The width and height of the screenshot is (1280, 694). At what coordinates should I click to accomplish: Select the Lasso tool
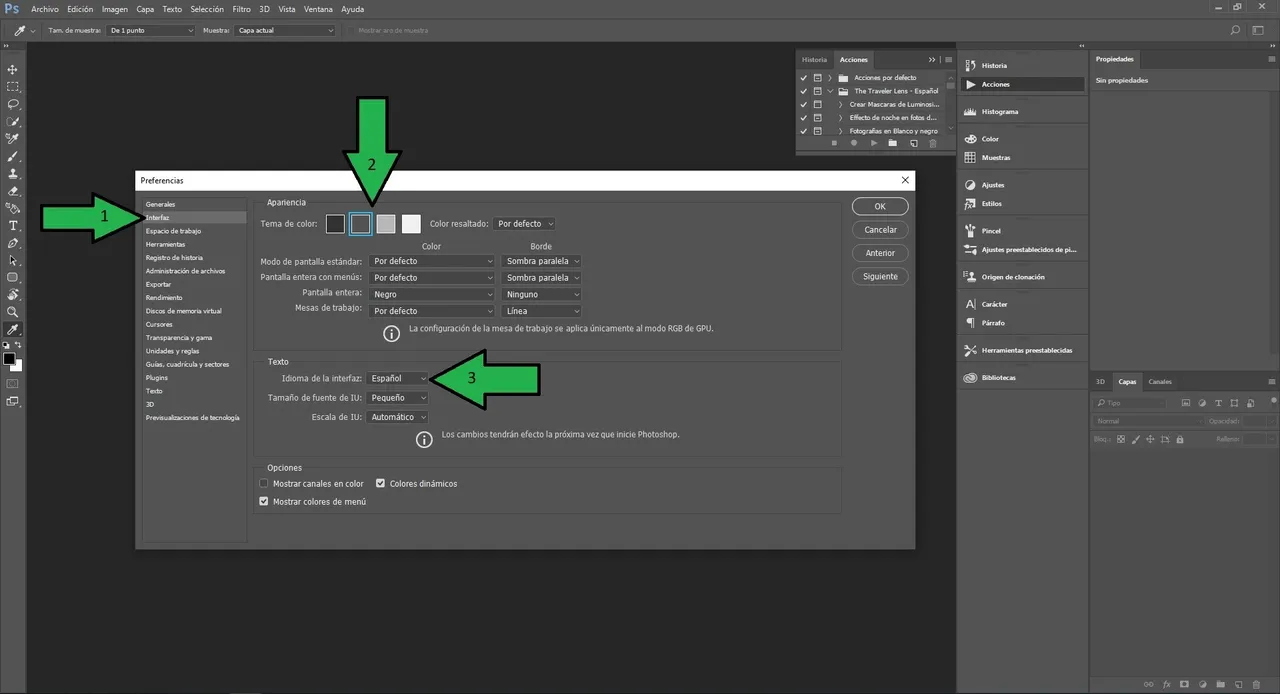(x=13, y=104)
